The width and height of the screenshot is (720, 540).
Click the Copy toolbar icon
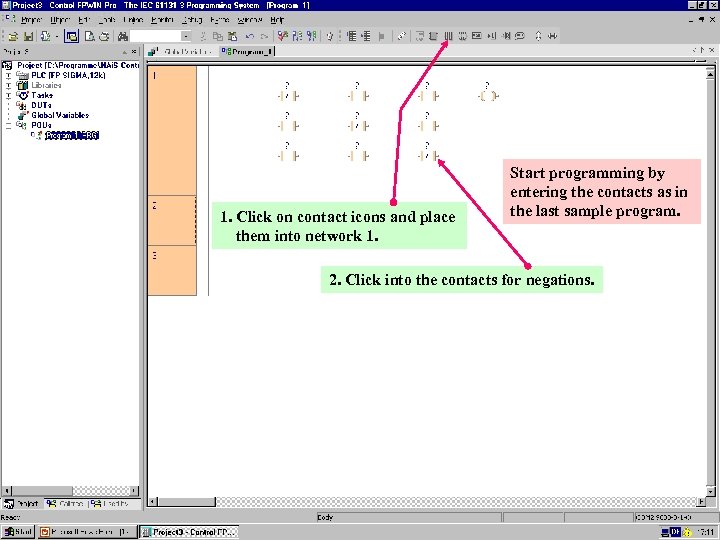click(x=218, y=36)
